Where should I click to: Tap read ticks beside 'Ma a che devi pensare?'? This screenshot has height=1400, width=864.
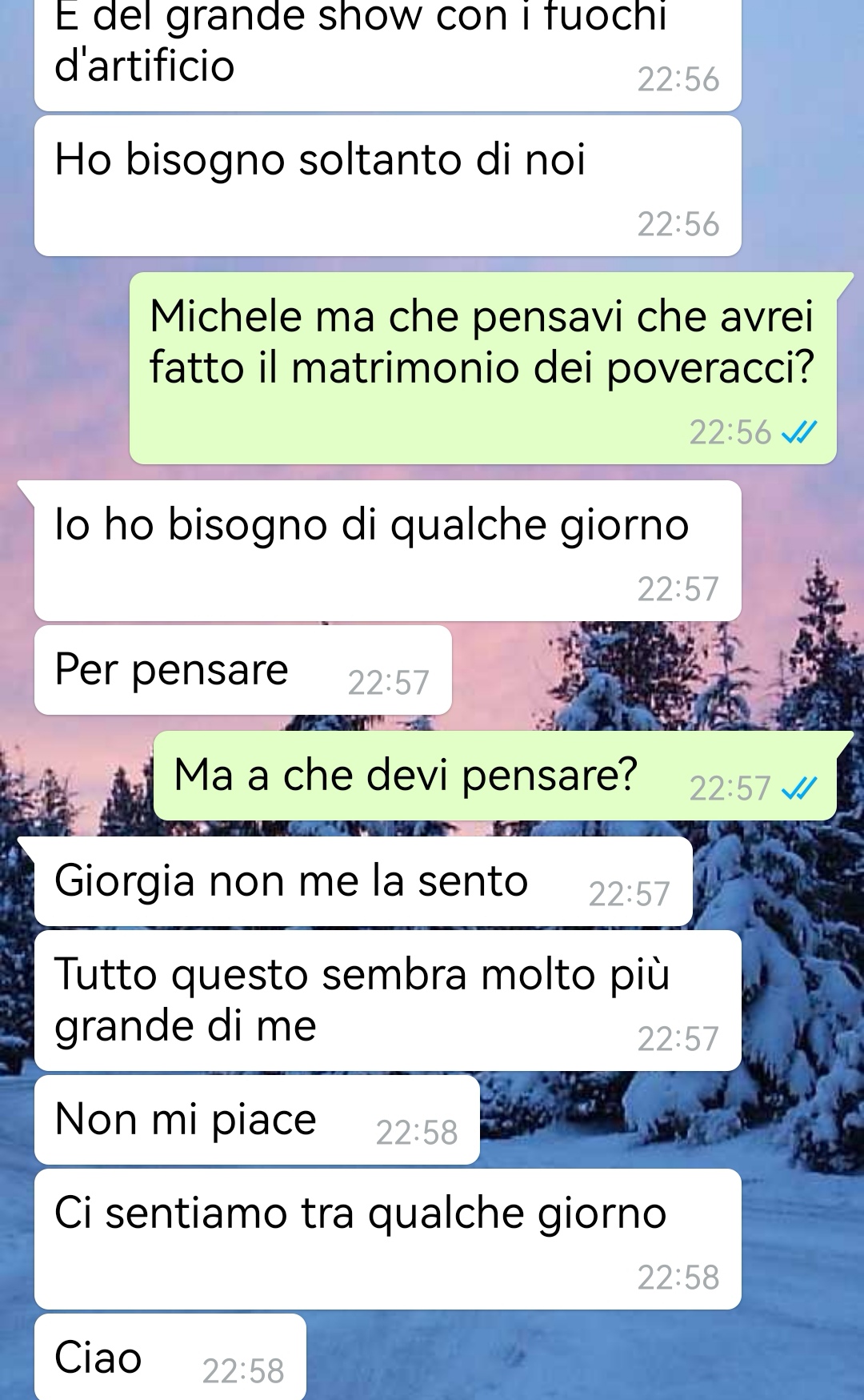point(798,789)
